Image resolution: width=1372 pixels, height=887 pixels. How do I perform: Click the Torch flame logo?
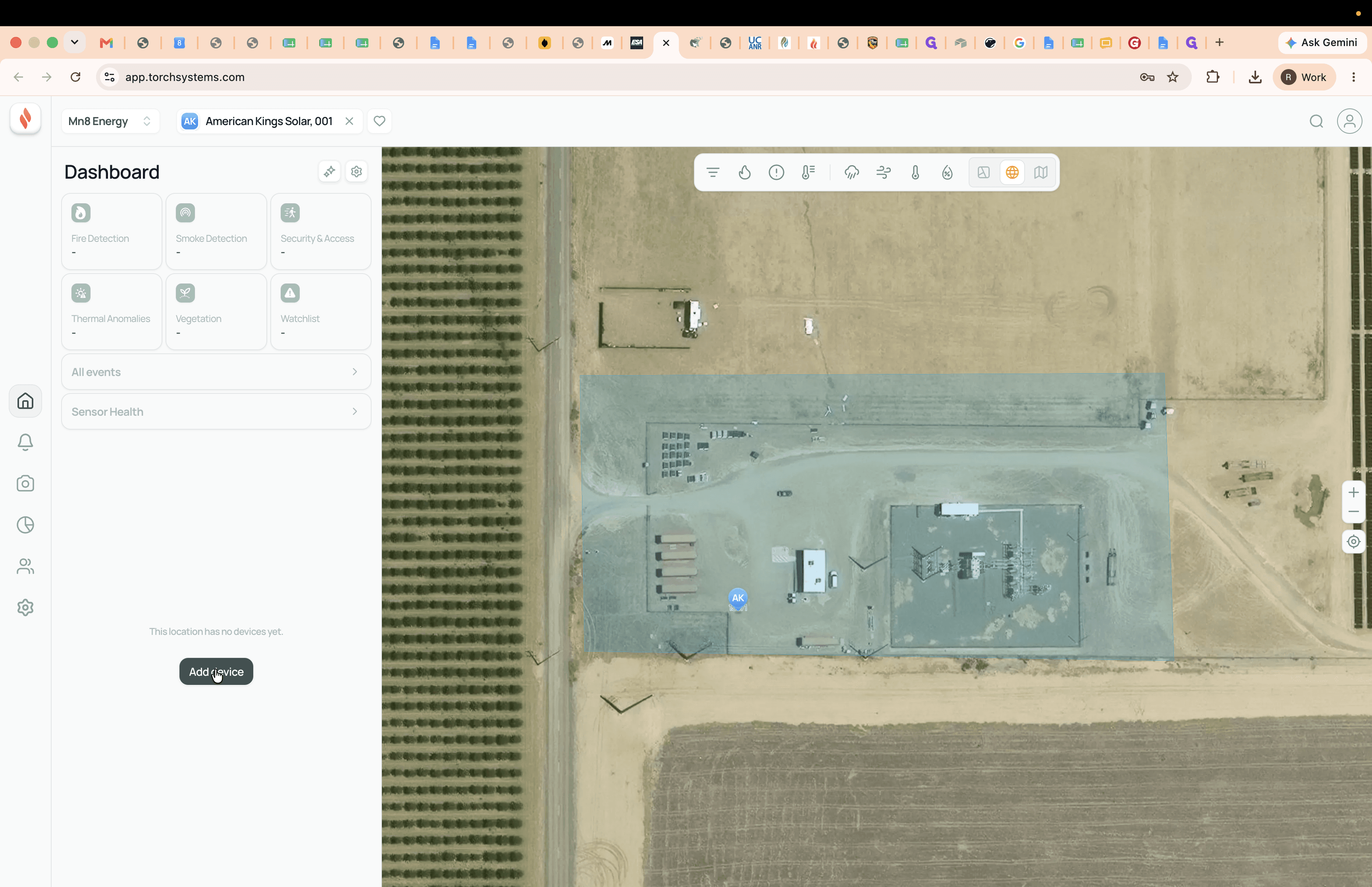25,119
